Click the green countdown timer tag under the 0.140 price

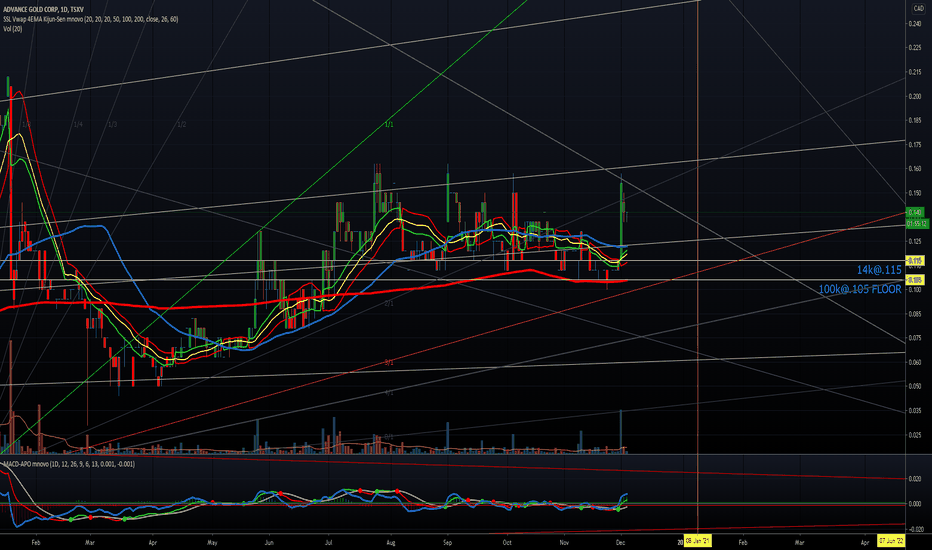click(917, 224)
